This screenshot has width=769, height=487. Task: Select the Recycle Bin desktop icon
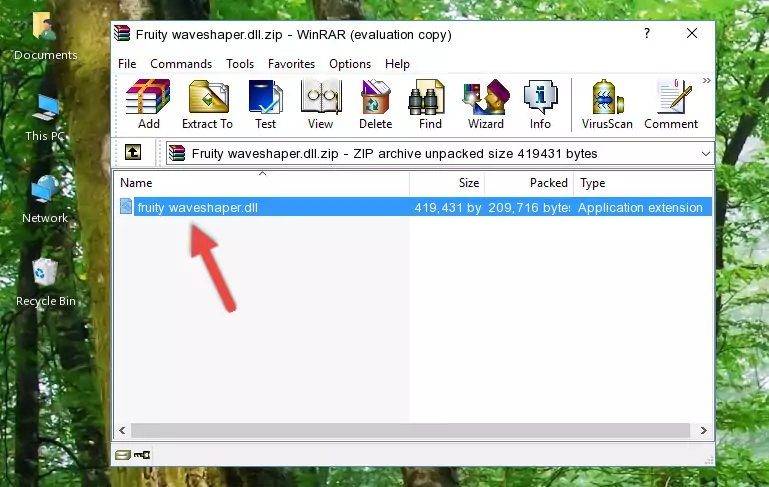(x=46, y=282)
